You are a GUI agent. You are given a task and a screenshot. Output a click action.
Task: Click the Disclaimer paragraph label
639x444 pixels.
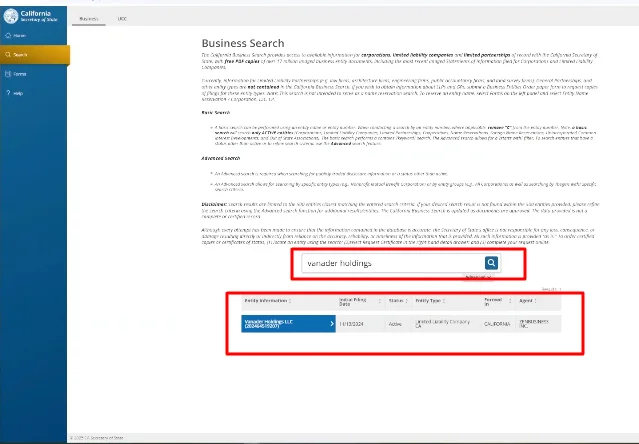pos(214,204)
